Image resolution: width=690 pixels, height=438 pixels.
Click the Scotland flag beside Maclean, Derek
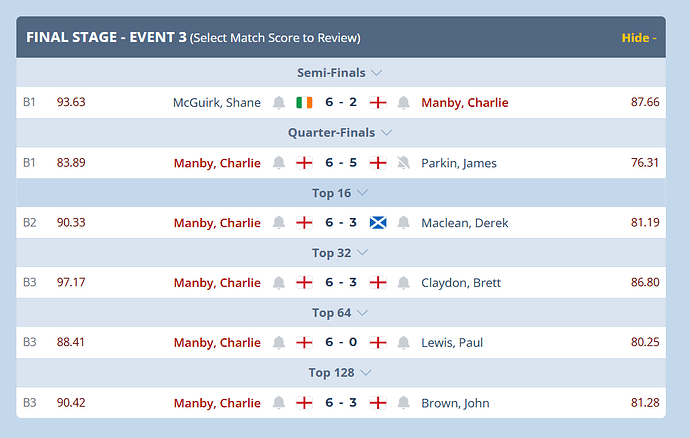[378, 223]
